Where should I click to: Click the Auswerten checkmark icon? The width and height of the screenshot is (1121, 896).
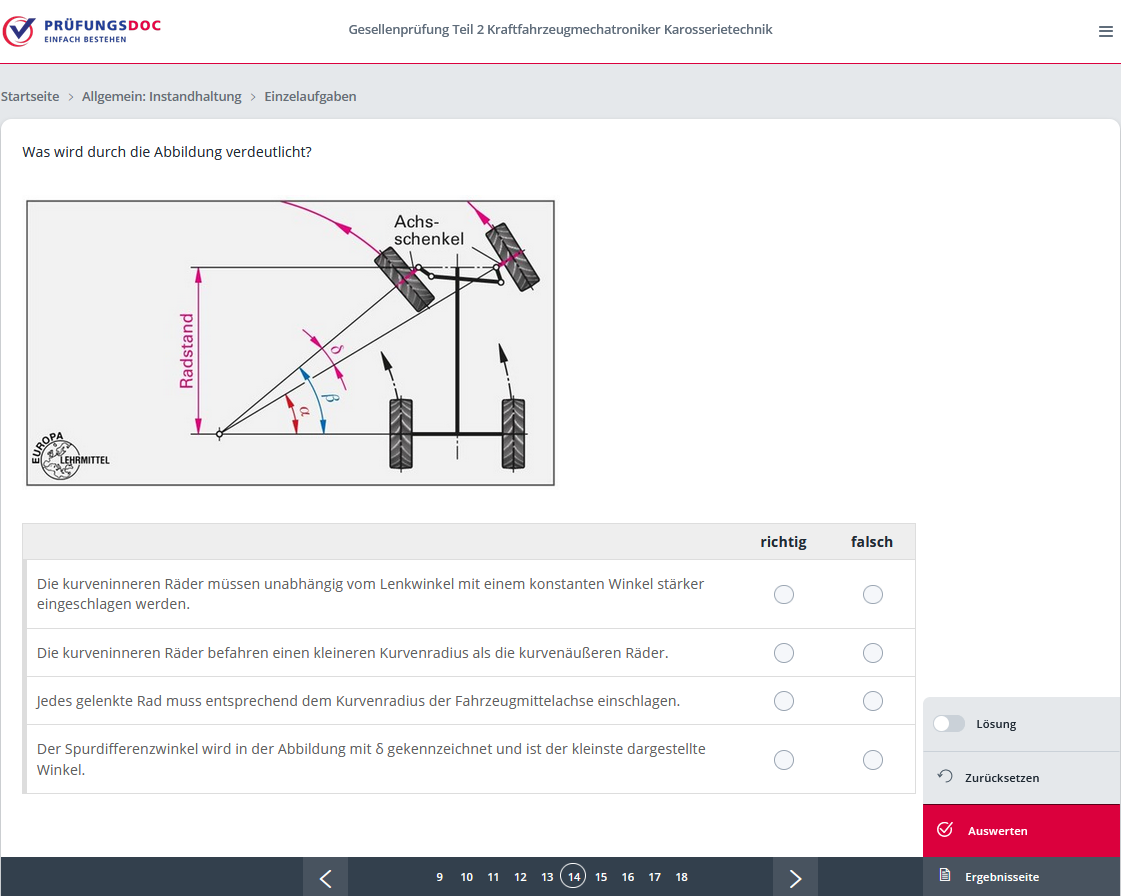tap(944, 830)
